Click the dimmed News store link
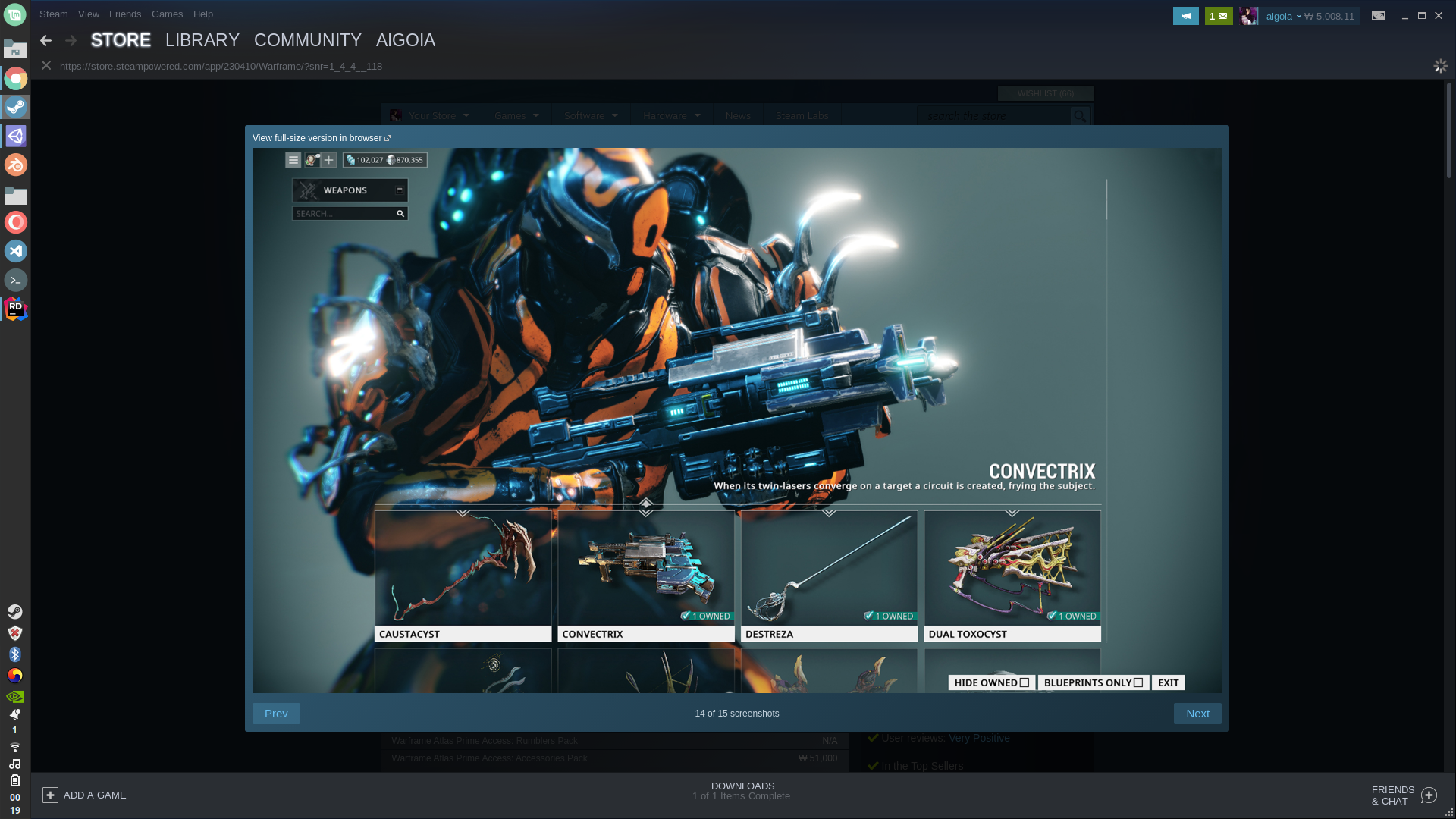Screen dimensions: 1456x819 pos(738,115)
